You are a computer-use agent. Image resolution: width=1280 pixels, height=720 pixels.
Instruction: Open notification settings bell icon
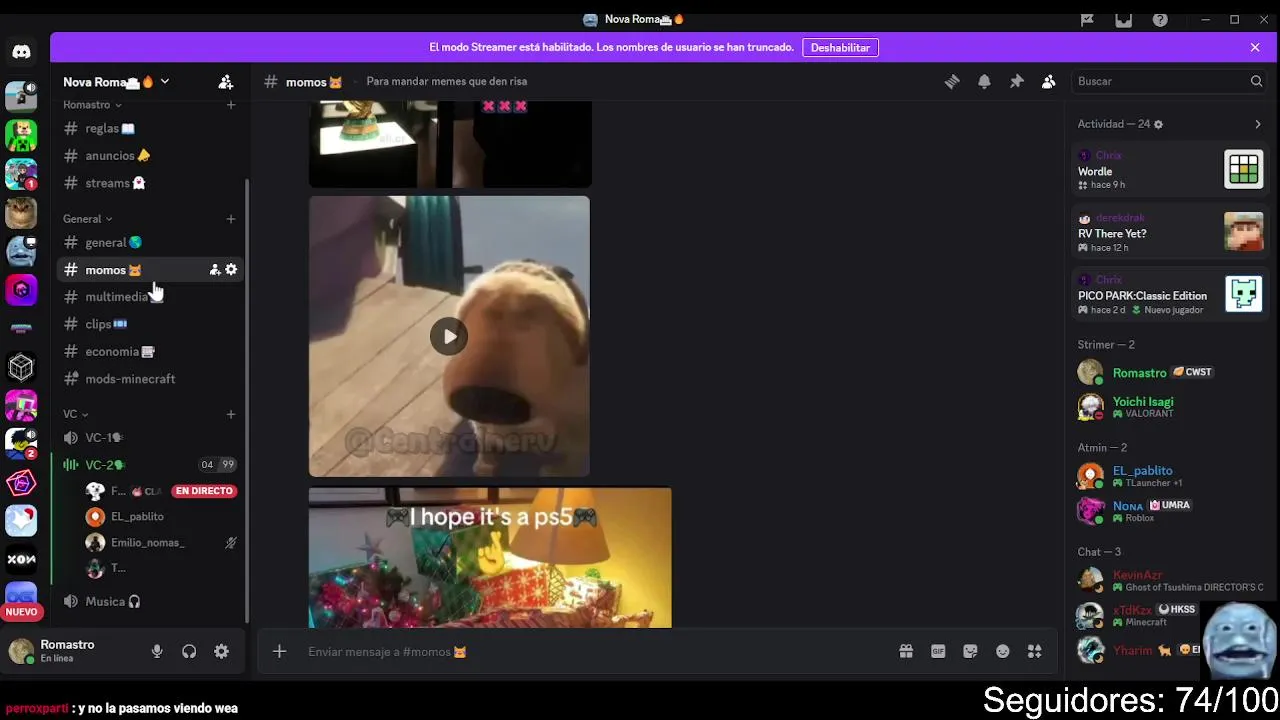coord(984,82)
